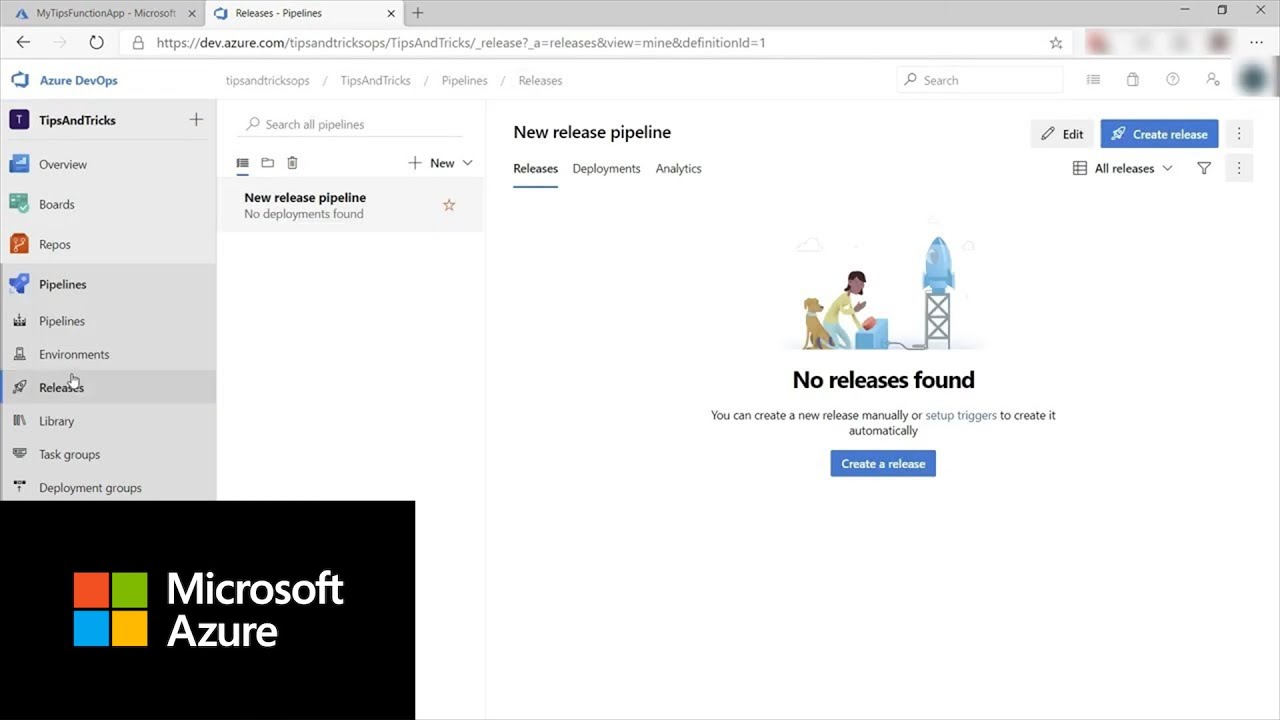Add new item with plus beside TipsAndTricks
The height and width of the screenshot is (720, 1280).
(x=196, y=120)
